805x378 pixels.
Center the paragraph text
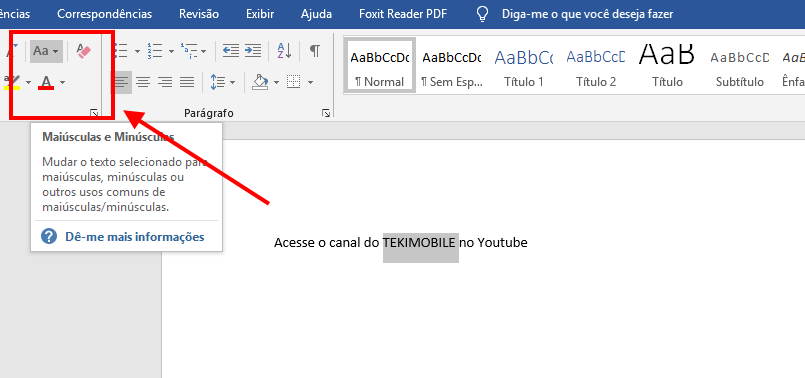click(143, 82)
